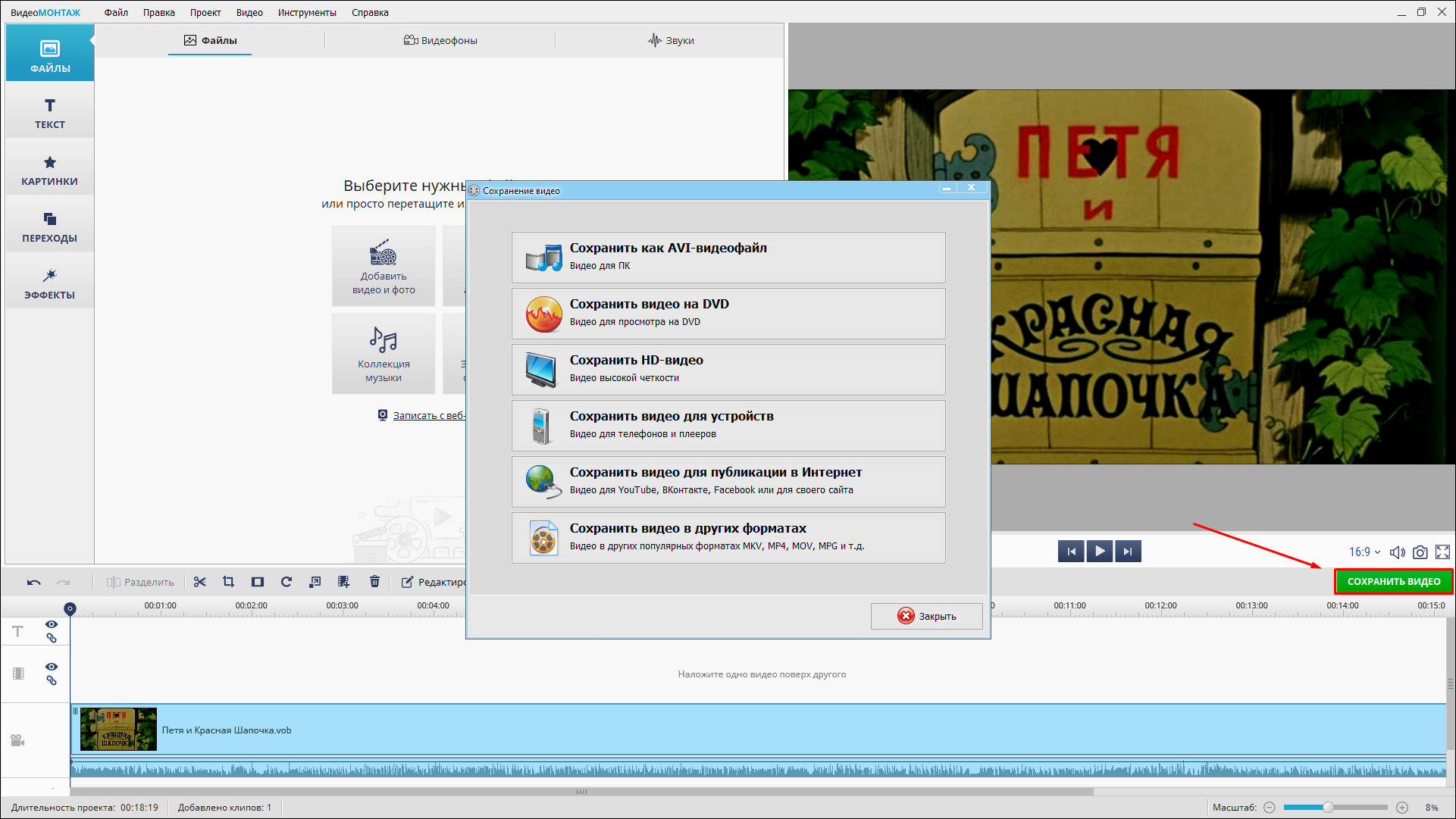Click the timeline playhead marker
This screenshot has width=1456, height=819.
70,608
